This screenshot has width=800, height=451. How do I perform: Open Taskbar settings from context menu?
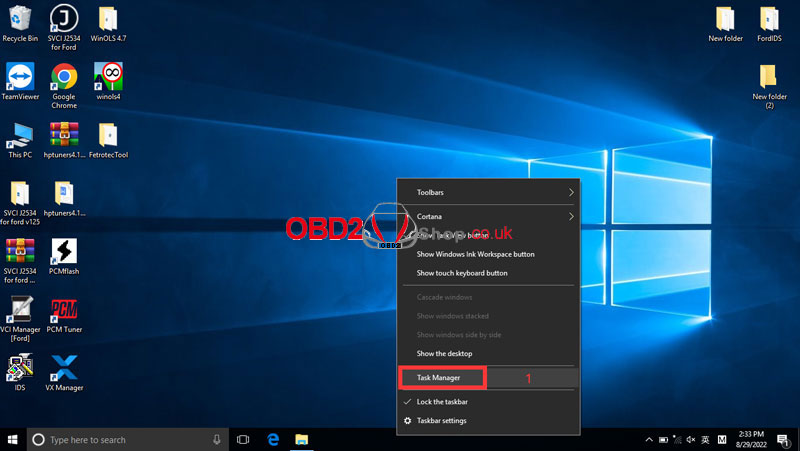[x=441, y=421]
